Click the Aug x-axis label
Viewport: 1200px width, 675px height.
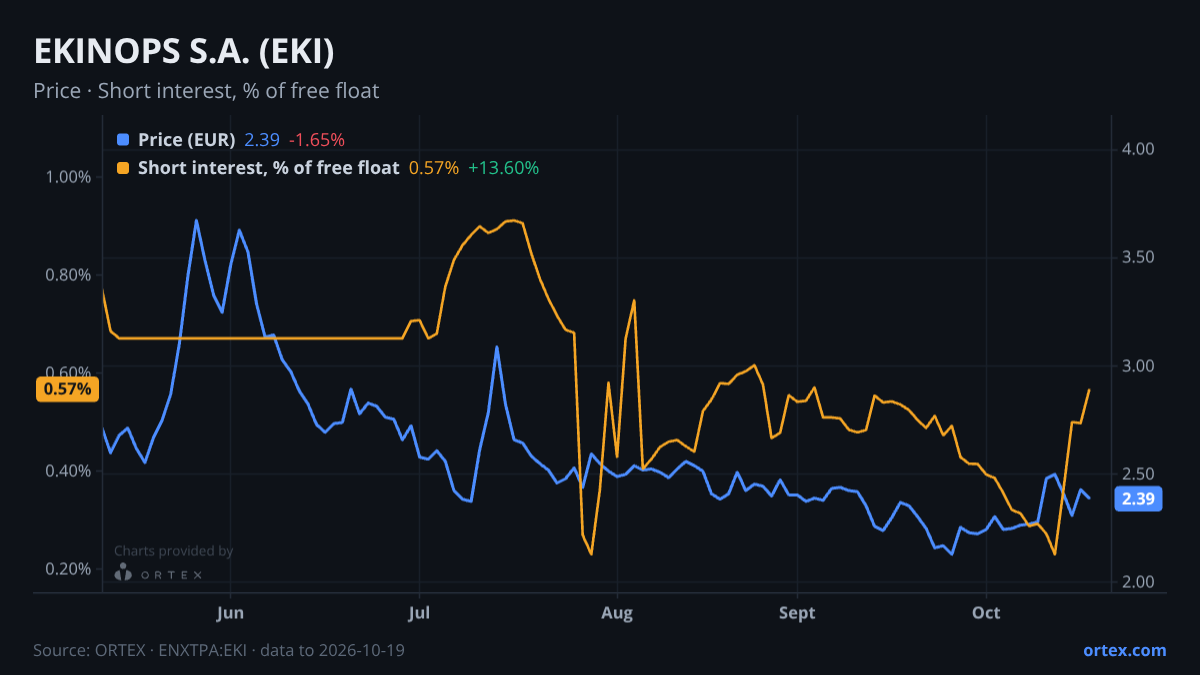[618, 613]
